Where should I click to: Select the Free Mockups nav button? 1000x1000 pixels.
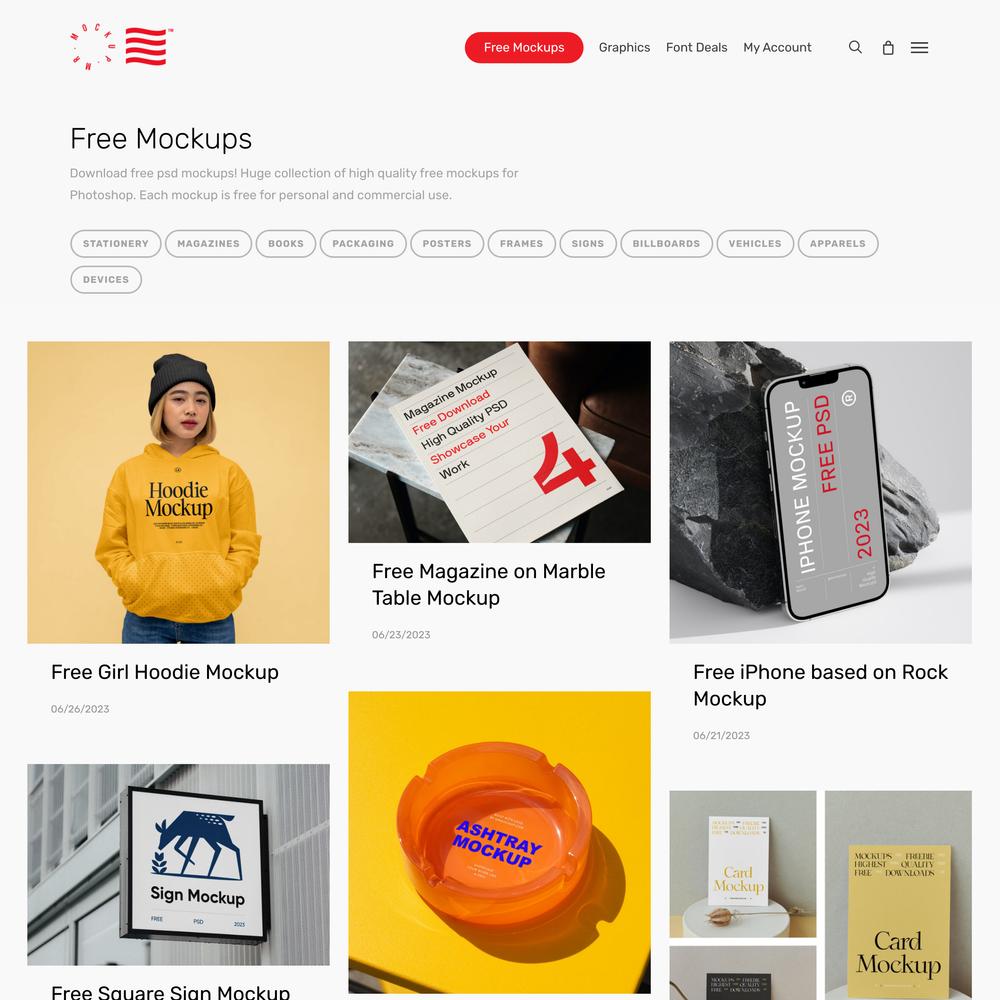coord(524,47)
